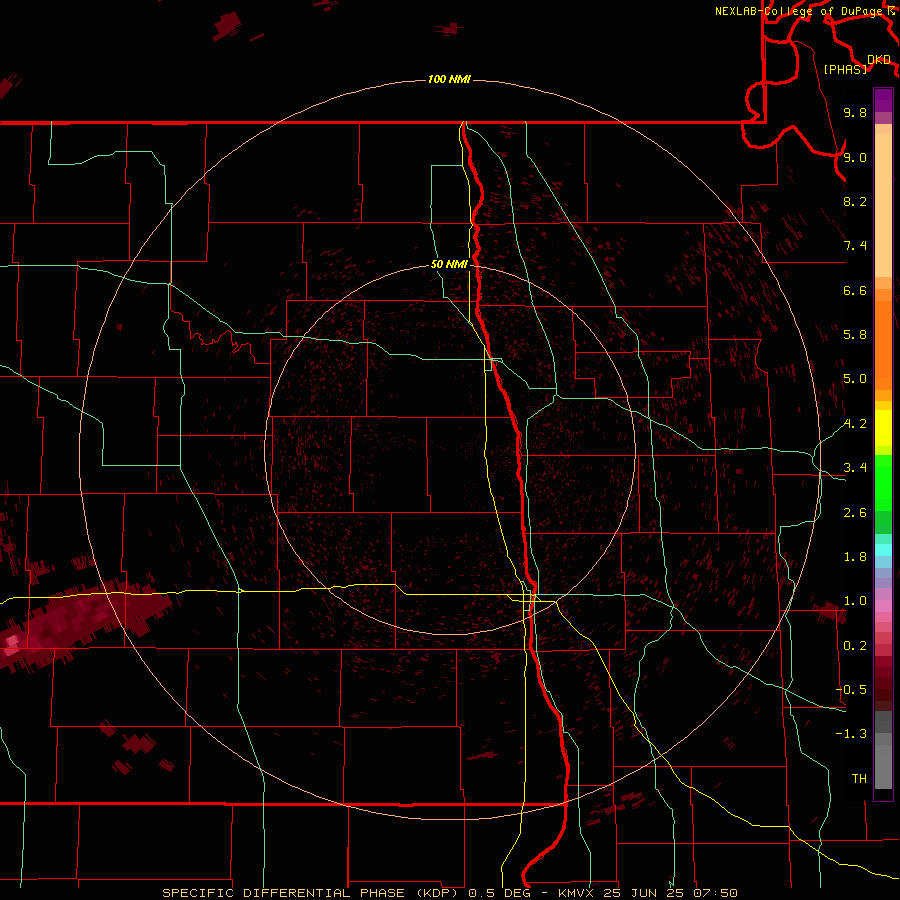Click the 100 NMI range ring label
This screenshot has height=900, width=900.
coord(449,79)
